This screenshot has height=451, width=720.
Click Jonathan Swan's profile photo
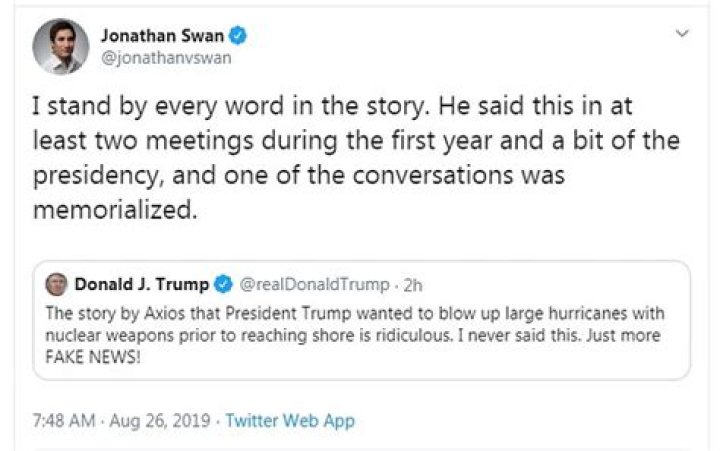(x=59, y=46)
